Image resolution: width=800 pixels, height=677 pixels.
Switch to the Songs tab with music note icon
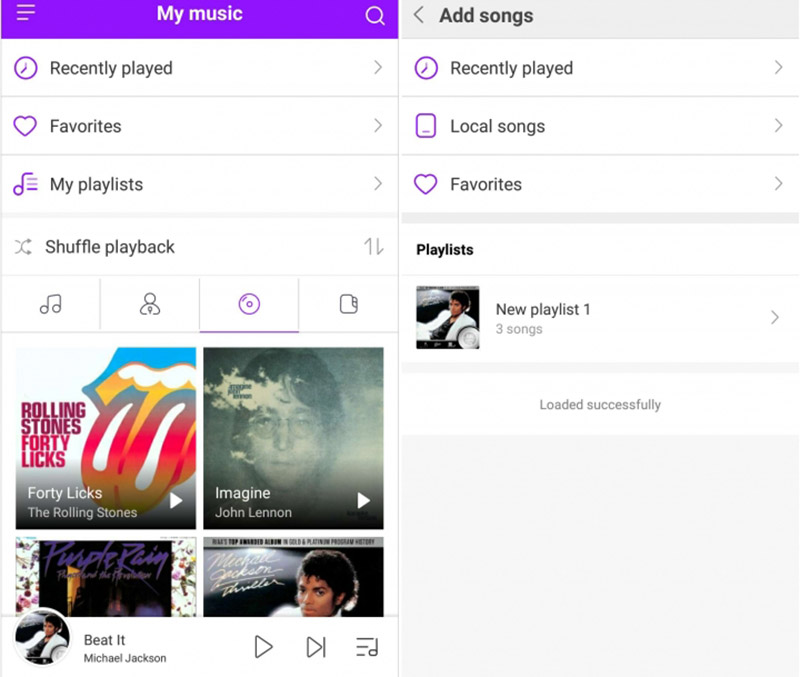coord(51,304)
